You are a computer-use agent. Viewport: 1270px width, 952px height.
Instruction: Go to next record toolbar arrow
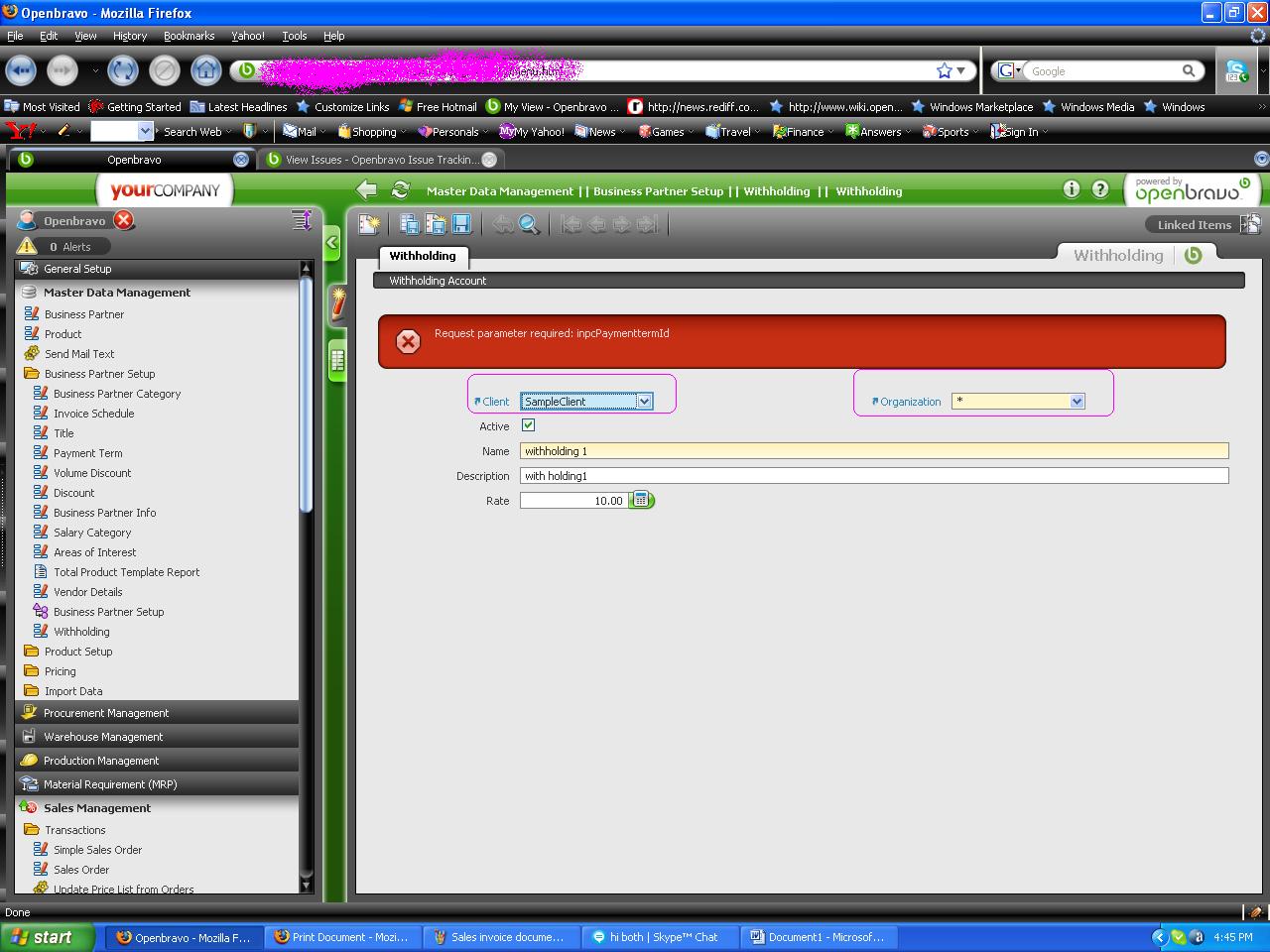(x=621, y=225)
